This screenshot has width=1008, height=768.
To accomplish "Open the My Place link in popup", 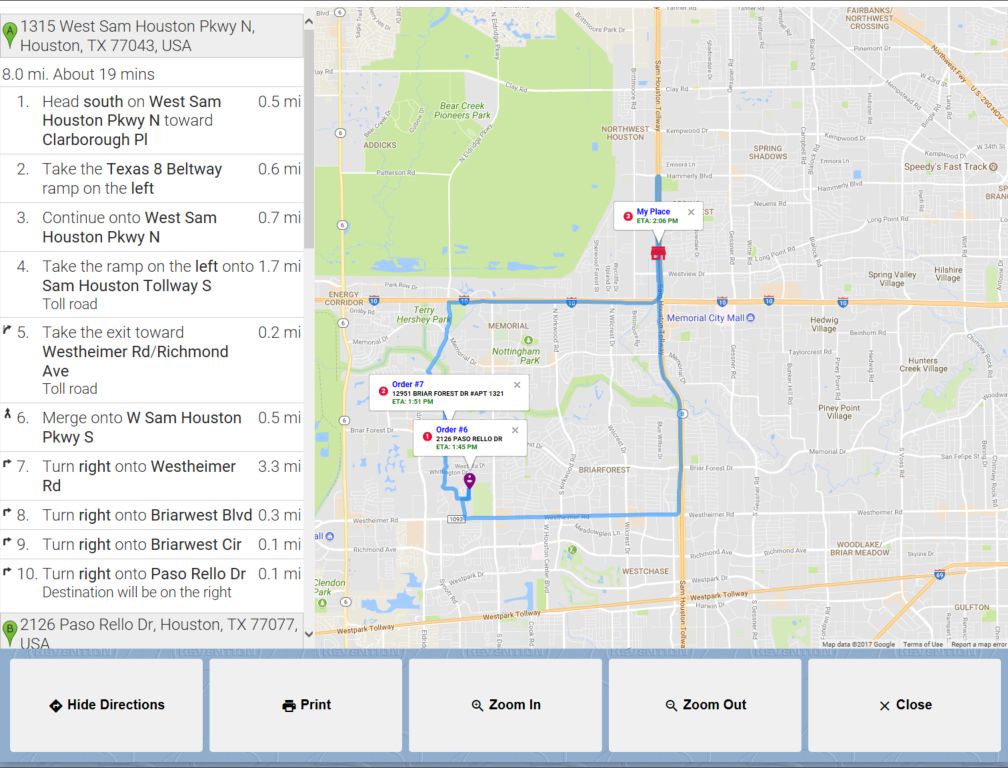I will tap(653, 211).
